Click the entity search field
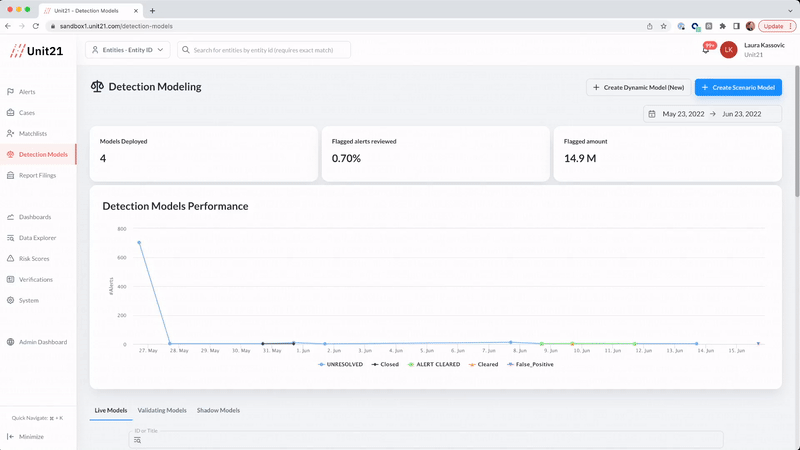 coord(264,50)
